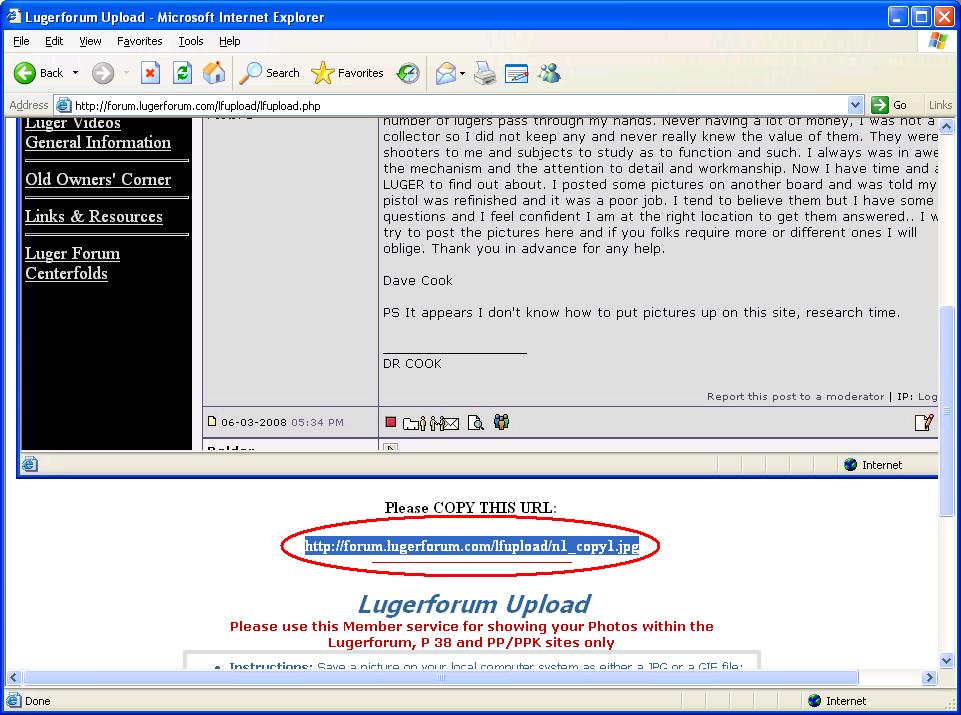Stop page loading with the red X icon
This screenshot has width=961, height=715.
150,74
